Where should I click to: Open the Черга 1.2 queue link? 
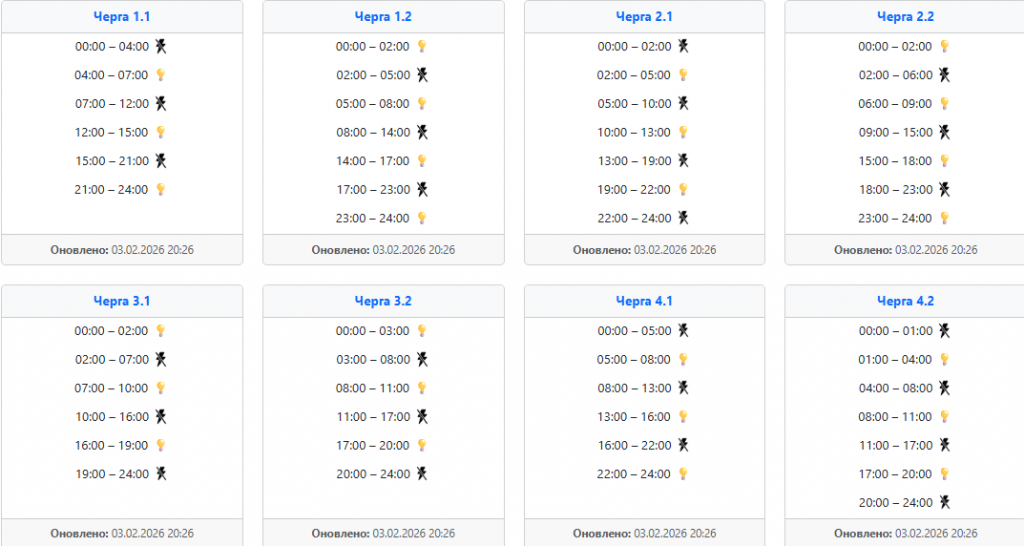tap(383, 17)
